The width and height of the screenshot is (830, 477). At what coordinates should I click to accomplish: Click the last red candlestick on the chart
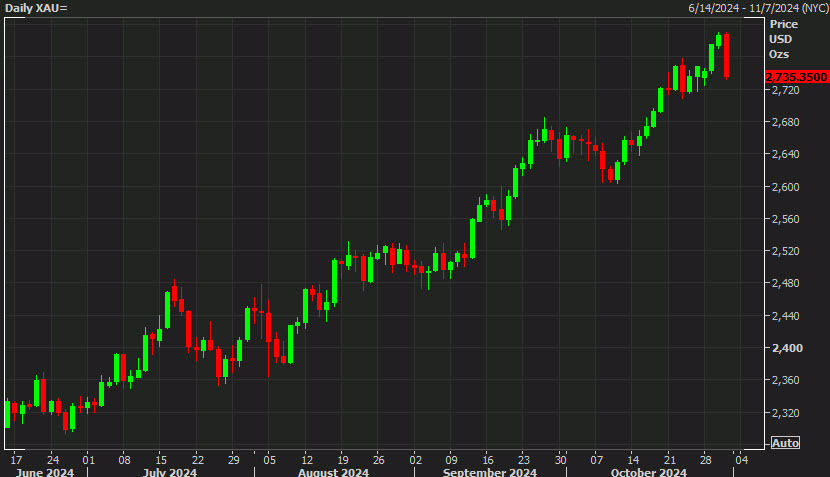727,56
